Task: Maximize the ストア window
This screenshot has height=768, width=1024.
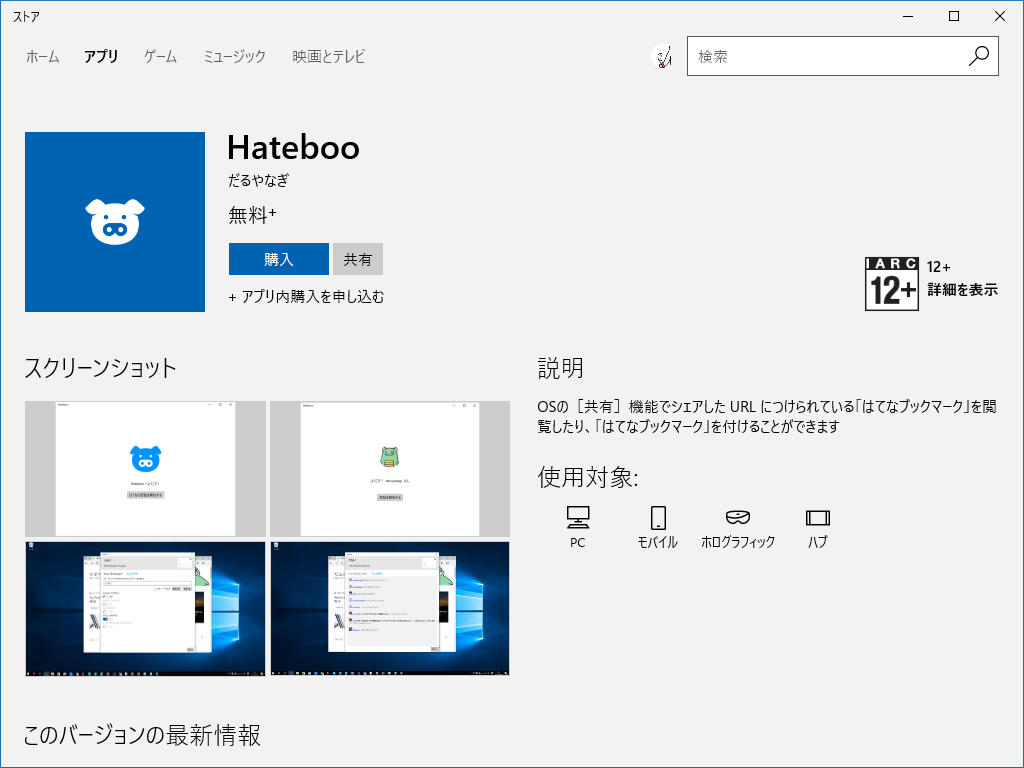Action: 953,16
